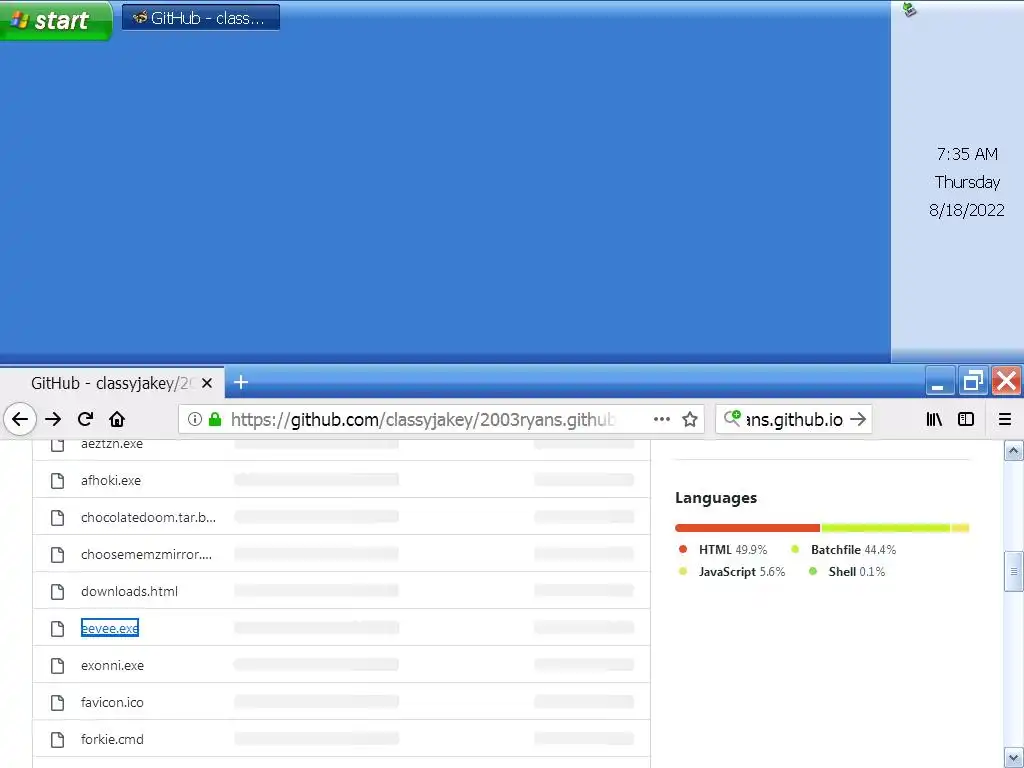Click the Languages heading

pos(716,498)
